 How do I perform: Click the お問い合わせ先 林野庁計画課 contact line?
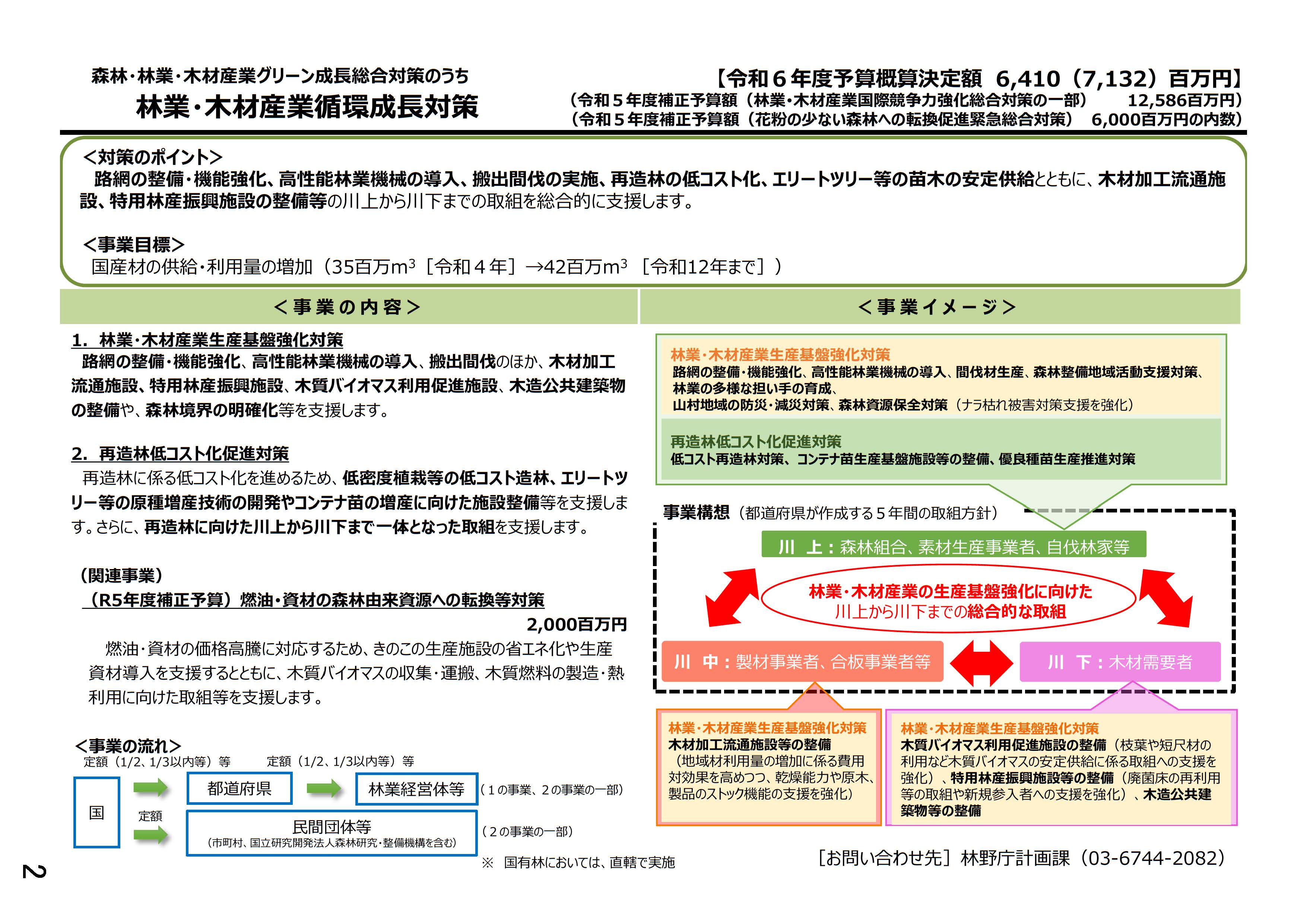coord(1021,858)
